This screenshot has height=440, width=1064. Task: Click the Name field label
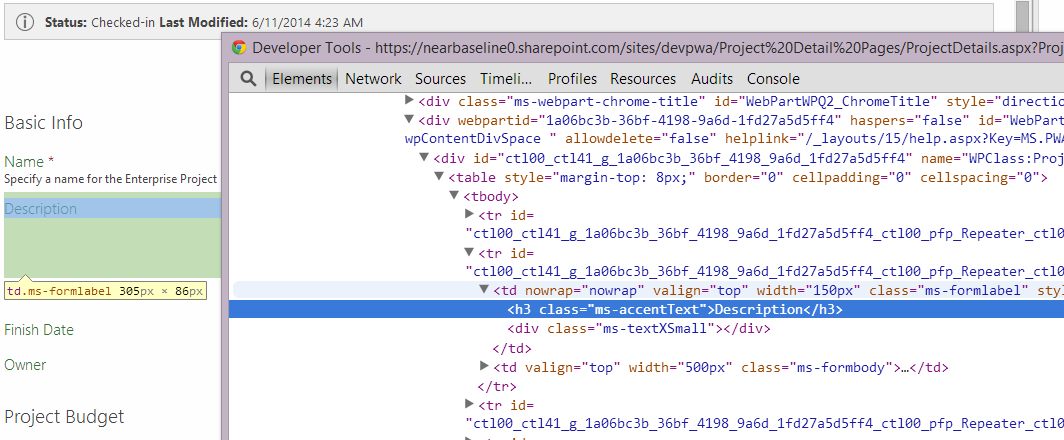pyautogui.click(x=24, y=162)
